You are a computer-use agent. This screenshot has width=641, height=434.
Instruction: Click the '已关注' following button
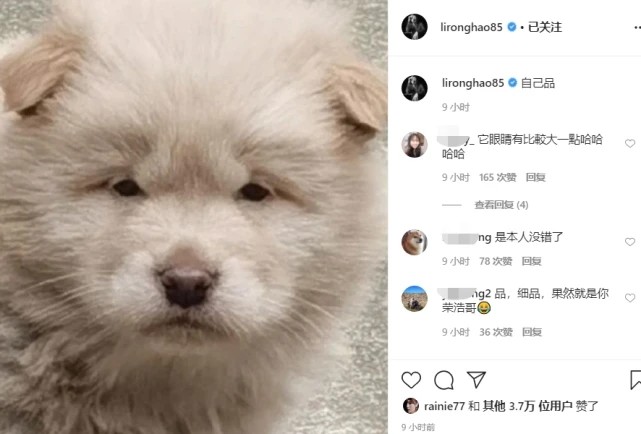tap(545, 27)
